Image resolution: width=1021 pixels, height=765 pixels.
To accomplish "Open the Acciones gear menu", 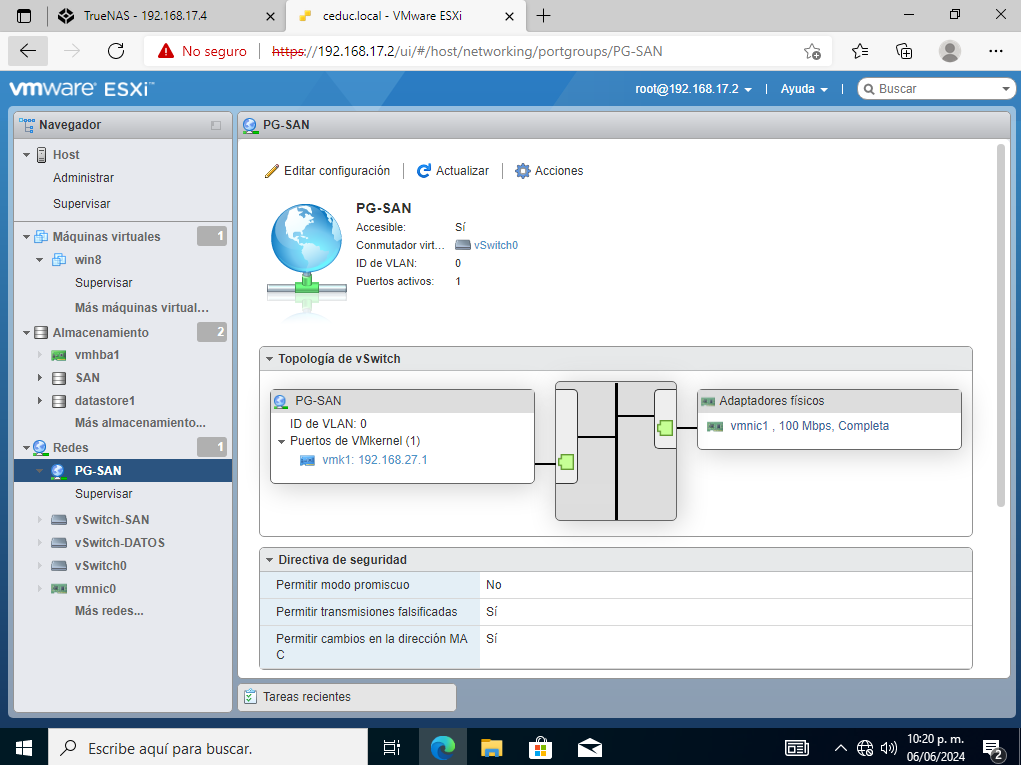I will pyautogui.click(x=523, y=171).
